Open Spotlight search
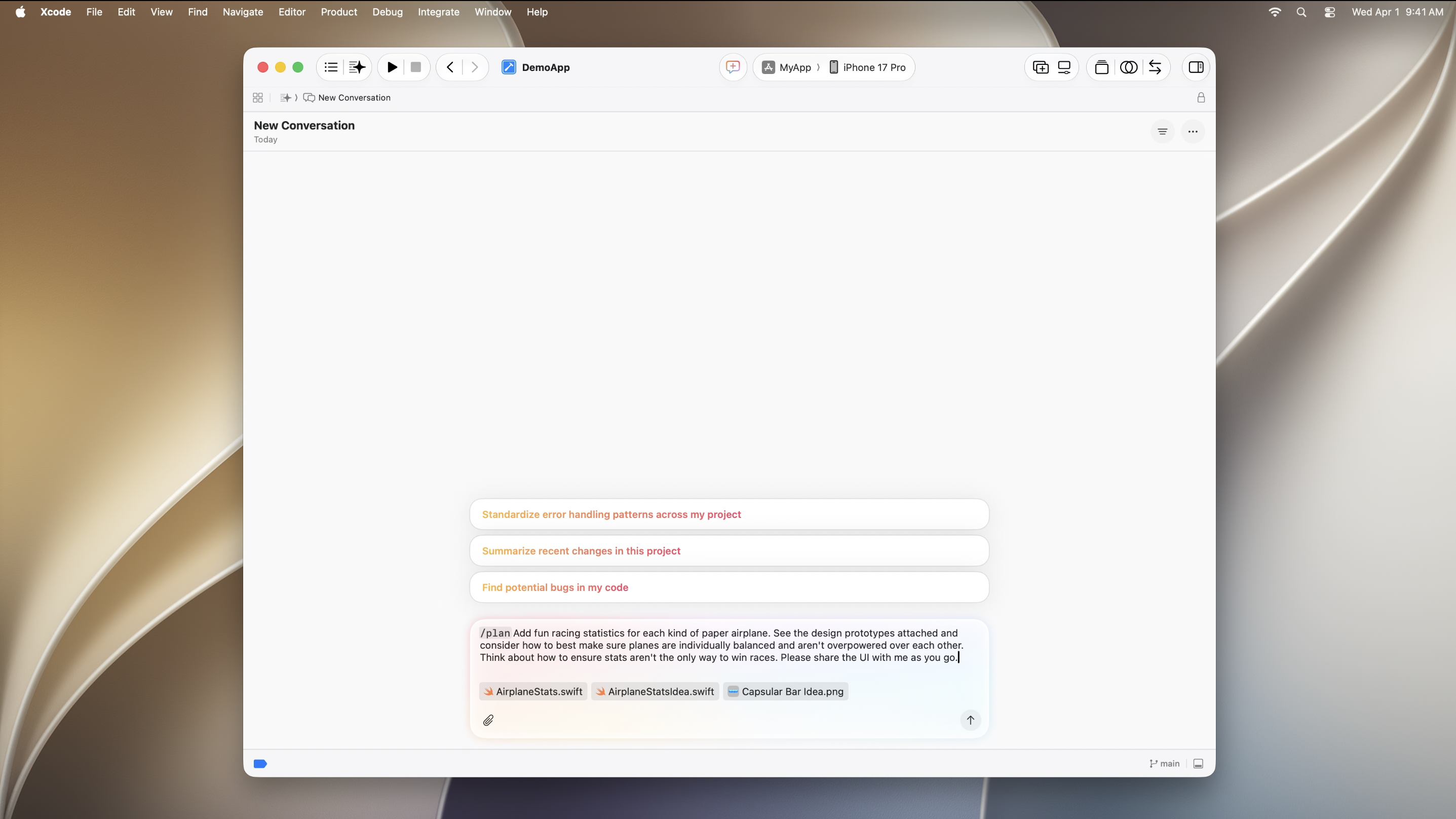 [1301, 12]
